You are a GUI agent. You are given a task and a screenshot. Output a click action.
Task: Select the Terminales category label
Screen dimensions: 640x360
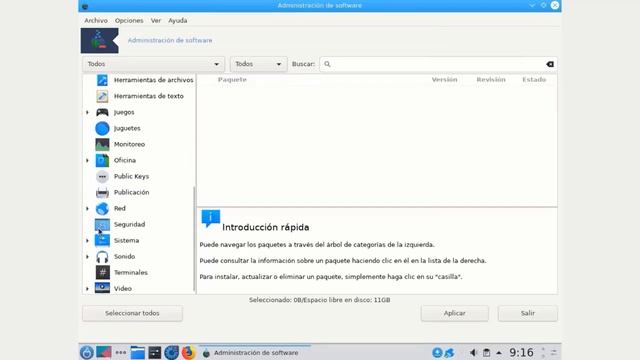pyautogui.click(x=131, y=272)
